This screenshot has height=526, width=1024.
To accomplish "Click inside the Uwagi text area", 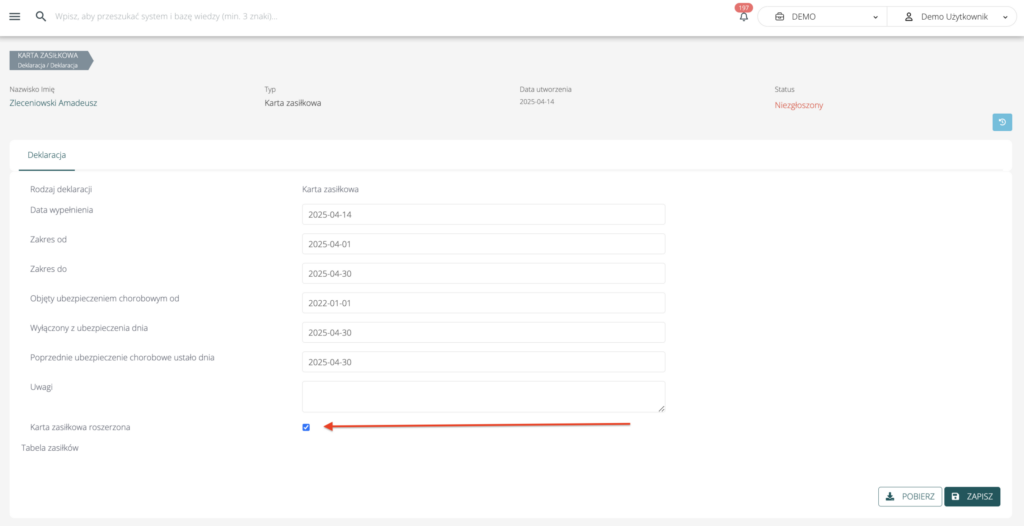I will 483,396.
